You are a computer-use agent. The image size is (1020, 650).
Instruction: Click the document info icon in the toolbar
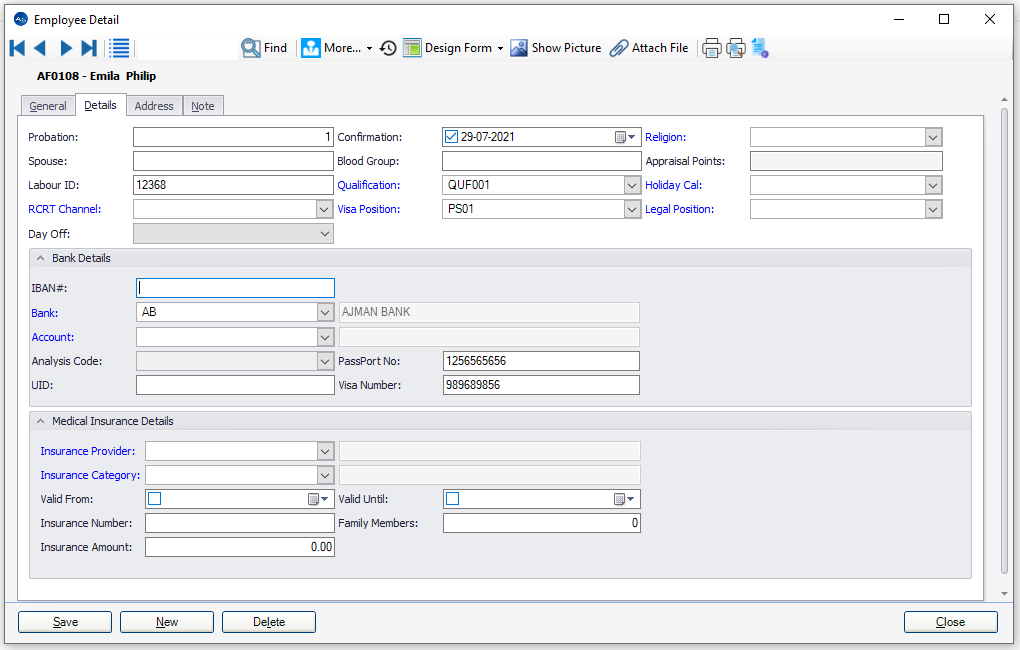click(x=760, y=47)
